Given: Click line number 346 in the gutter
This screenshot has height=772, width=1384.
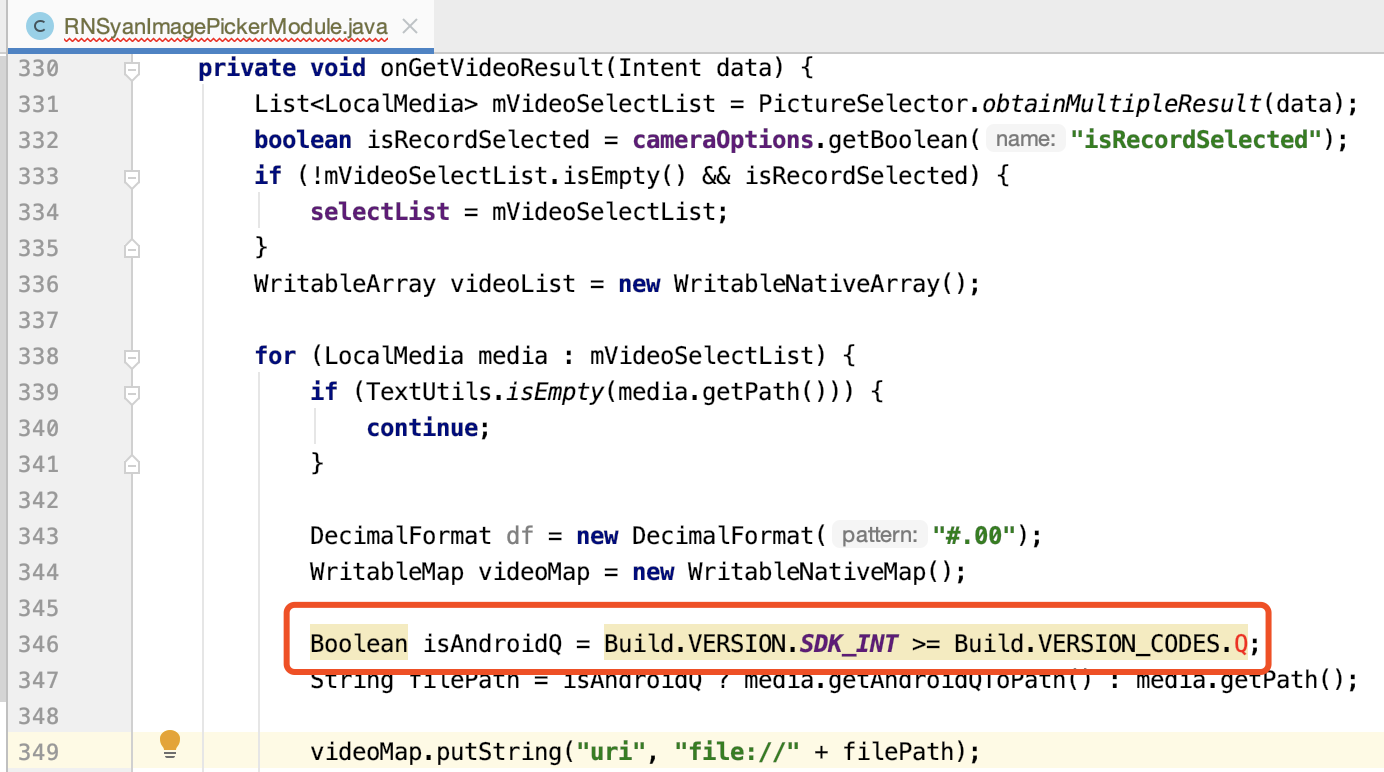Looking at the screenshot, I should (x=38, y=643).
